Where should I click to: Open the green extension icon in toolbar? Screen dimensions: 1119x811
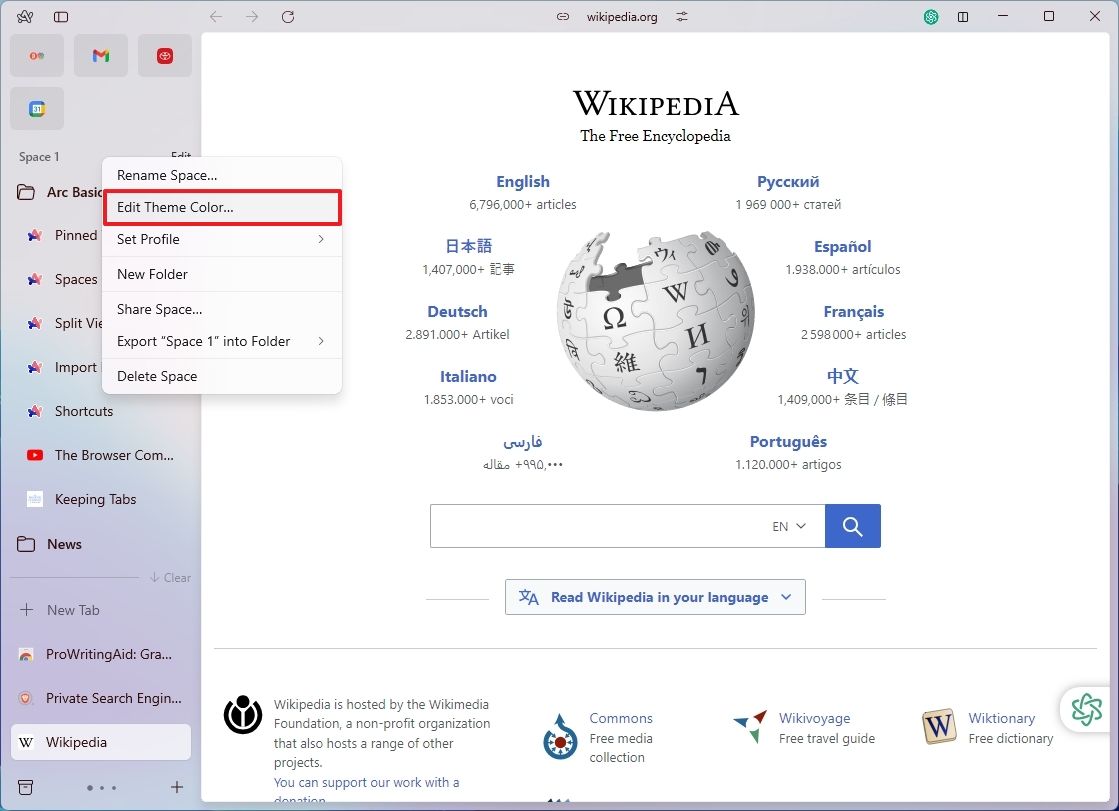[929, 17]
